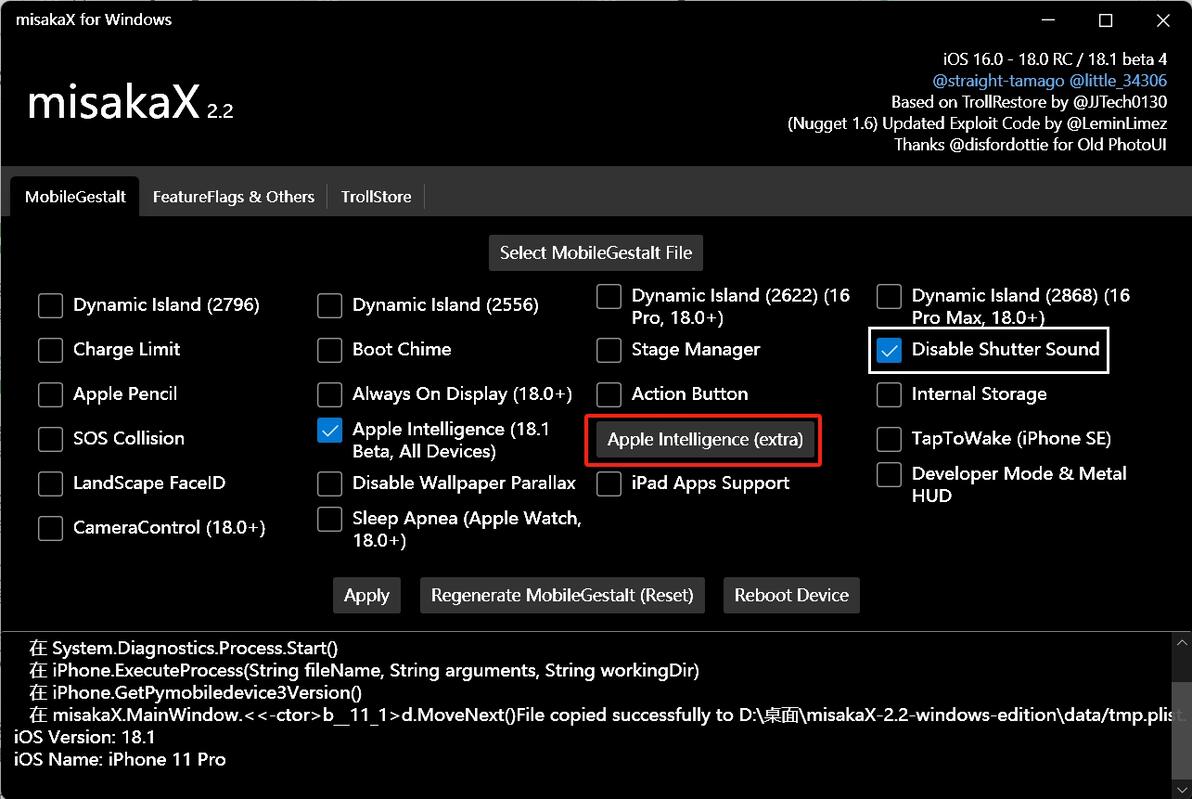Check the Always On Display (18.0+) box
The height and width of the screenshot is (799, 1192).
(x=330, y=394)
